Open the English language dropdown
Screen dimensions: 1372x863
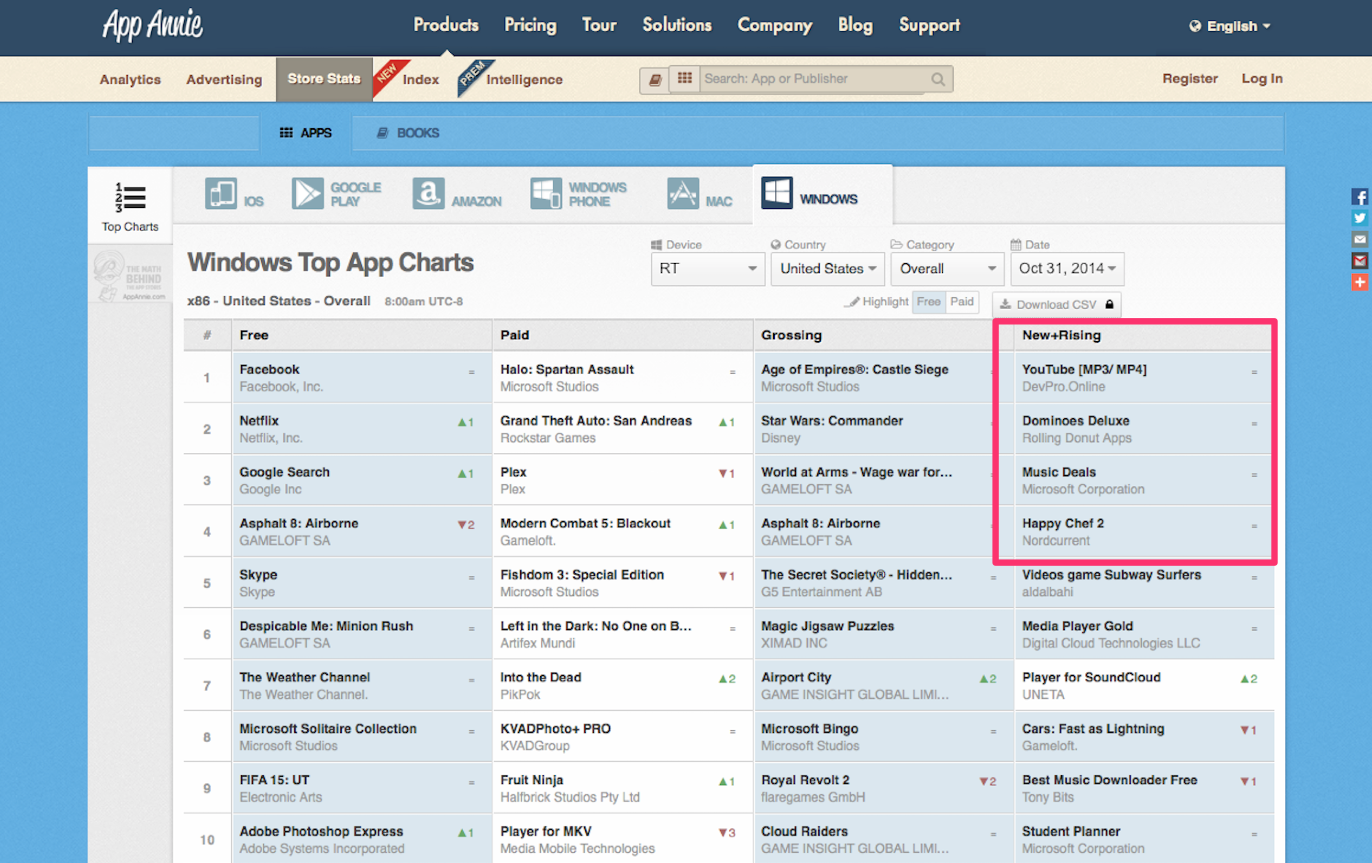point(1231,27)
